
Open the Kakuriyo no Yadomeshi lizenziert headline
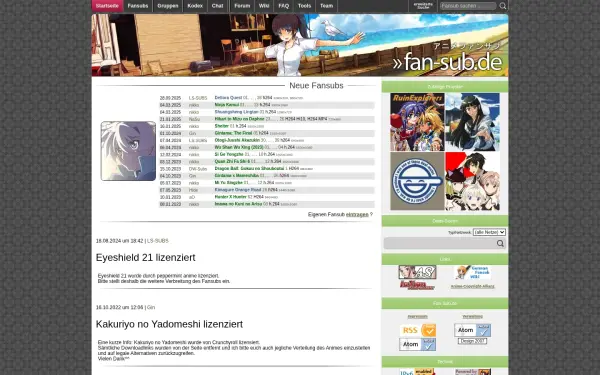click(x=169, y=324)
